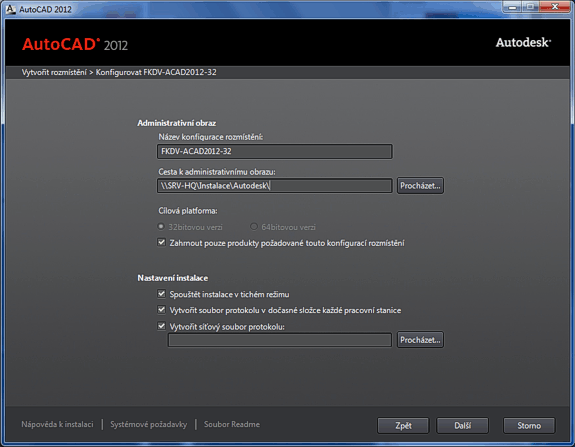
Task: Click the administrative image path field
Action: tap(275, 186)
